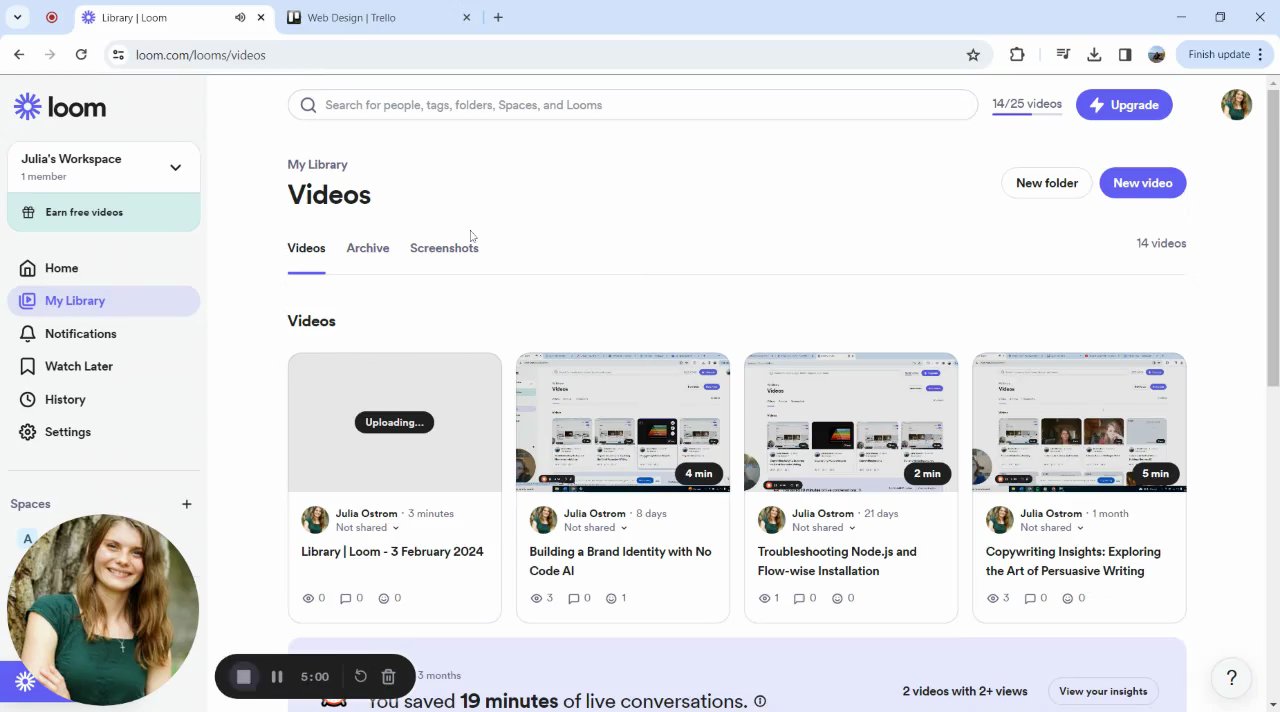
Task: Click views eye icon on Copywriting Insights card
Action: click(992, 598)
